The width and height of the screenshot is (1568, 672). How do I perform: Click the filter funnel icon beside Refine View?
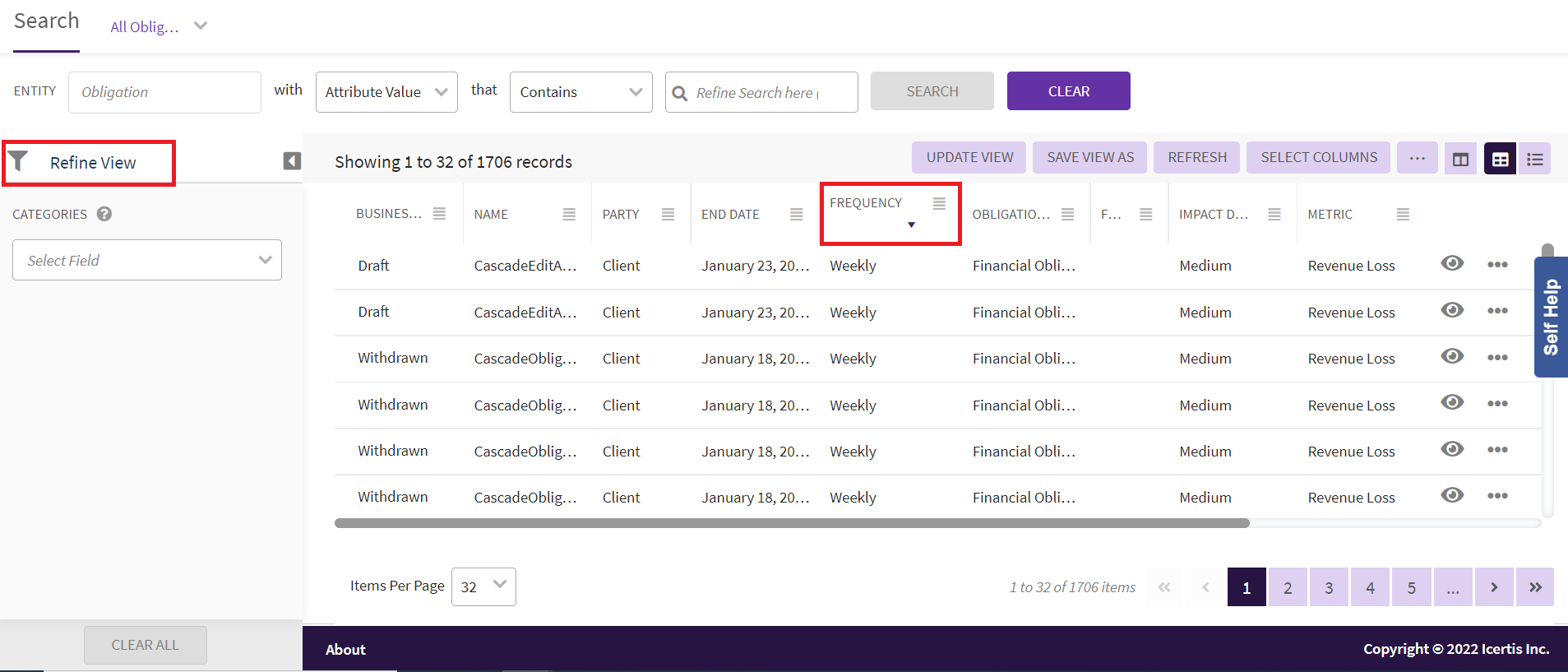[x=18, y=161]
